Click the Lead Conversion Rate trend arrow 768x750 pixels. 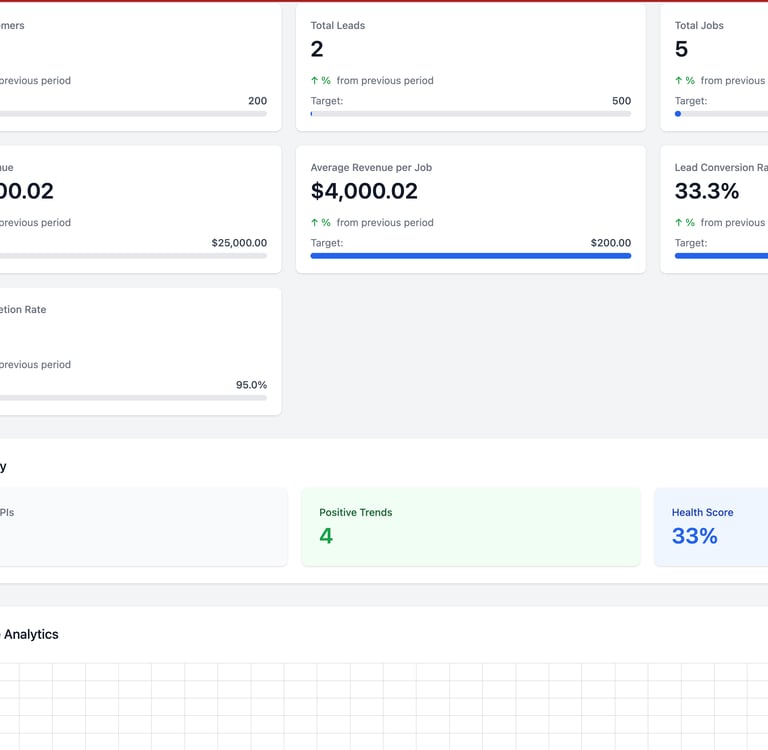pos(679,223)
